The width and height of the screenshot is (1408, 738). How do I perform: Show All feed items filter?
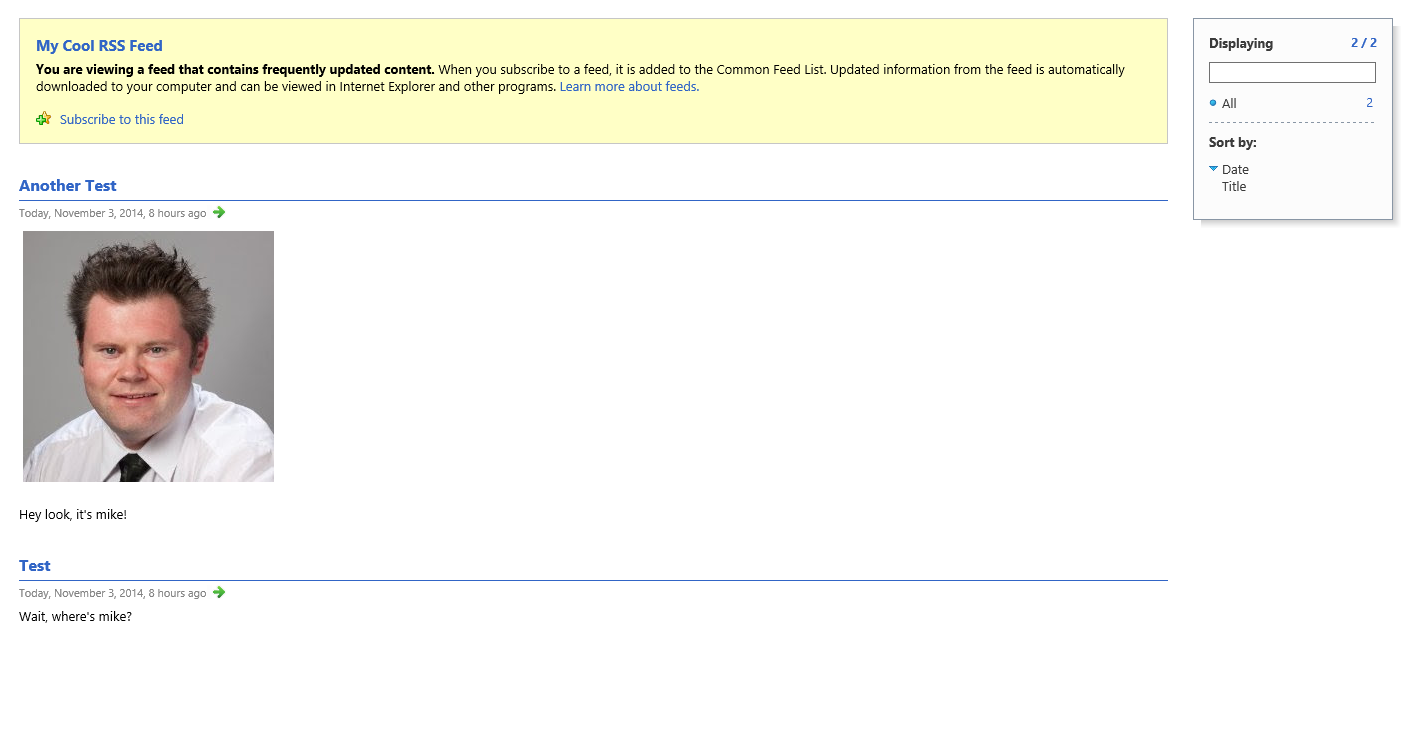click(1229, 104)
